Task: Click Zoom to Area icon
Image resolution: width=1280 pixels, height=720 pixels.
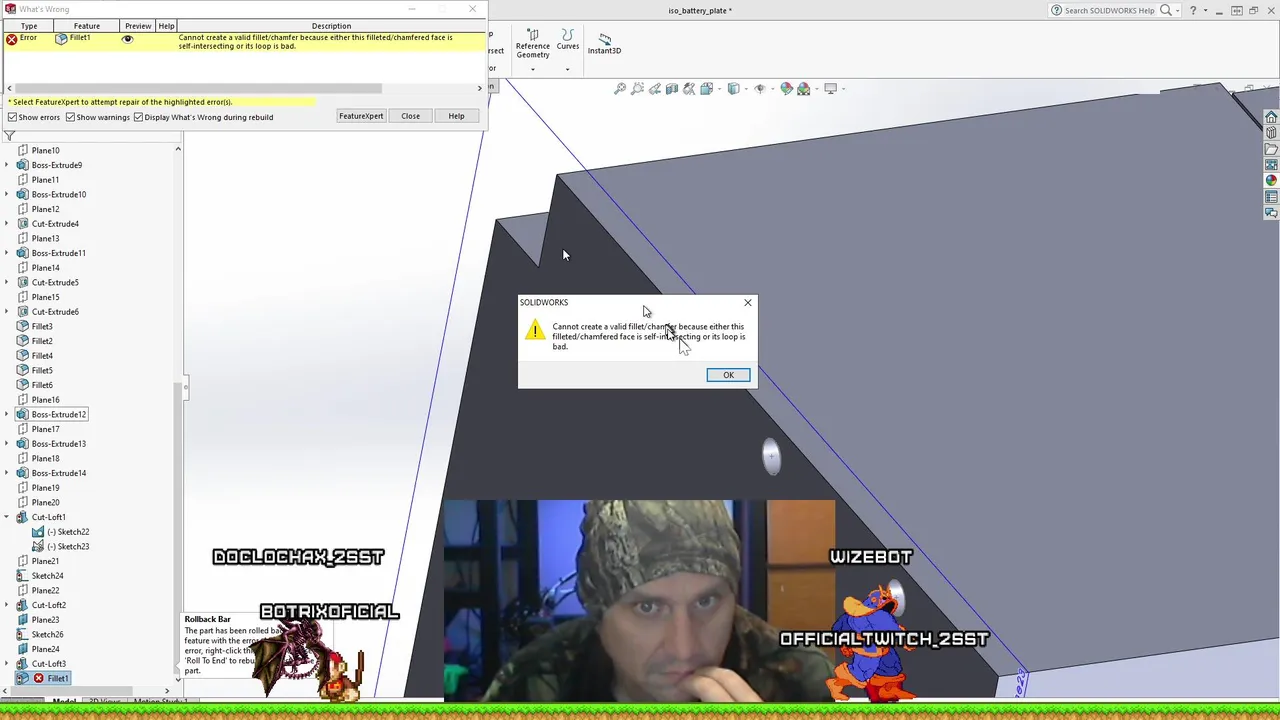Action: point(637,89)
